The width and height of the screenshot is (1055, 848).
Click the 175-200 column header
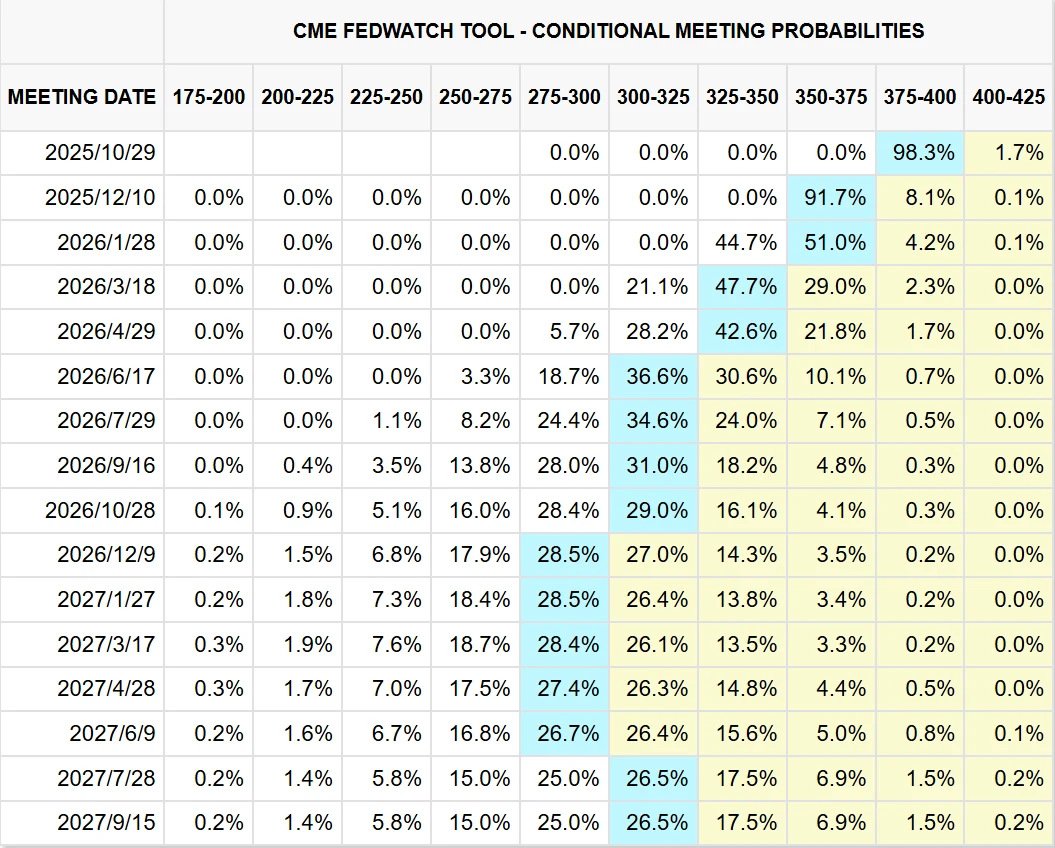[208, 97]
